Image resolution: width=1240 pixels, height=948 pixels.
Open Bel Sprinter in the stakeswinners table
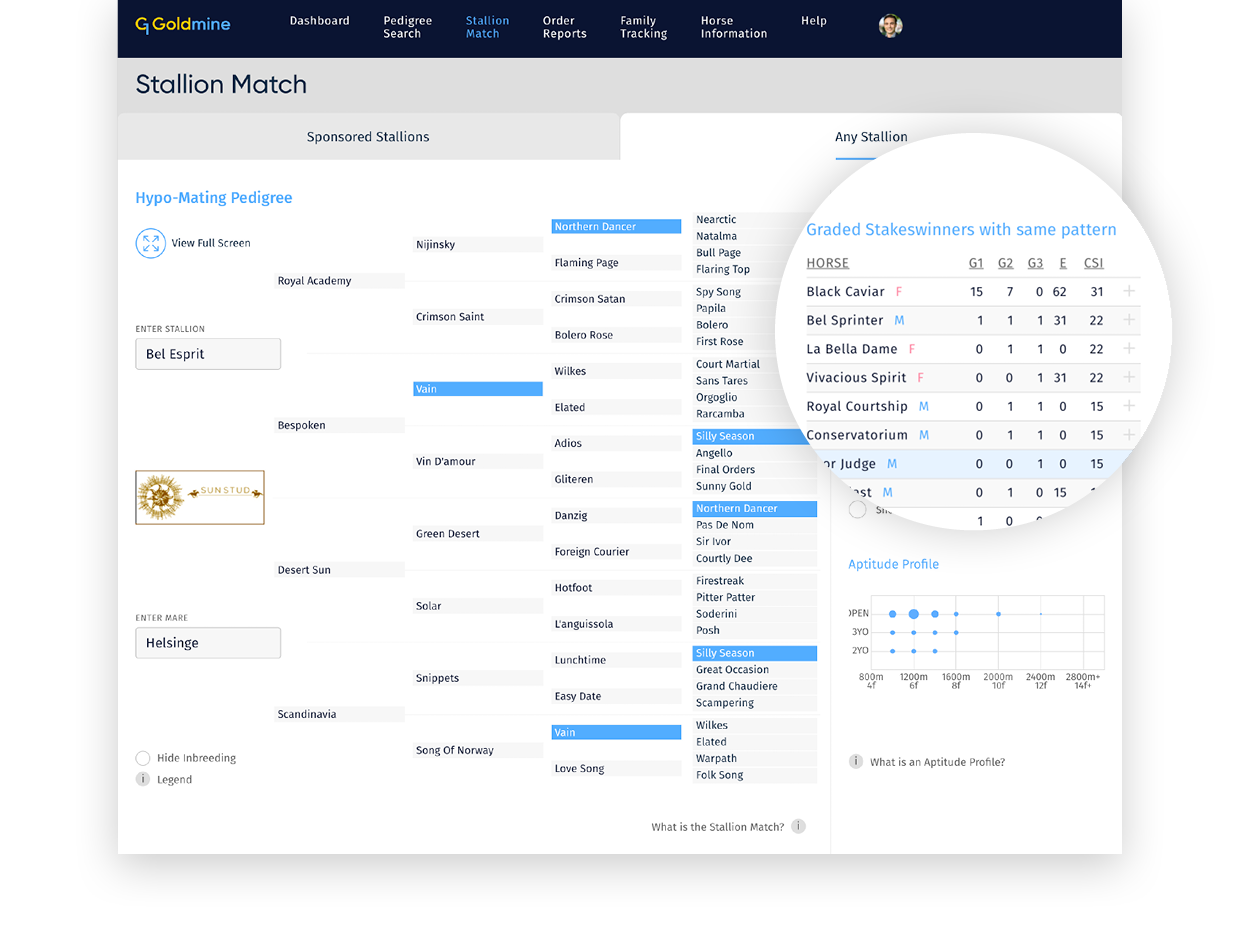point(845,320)
